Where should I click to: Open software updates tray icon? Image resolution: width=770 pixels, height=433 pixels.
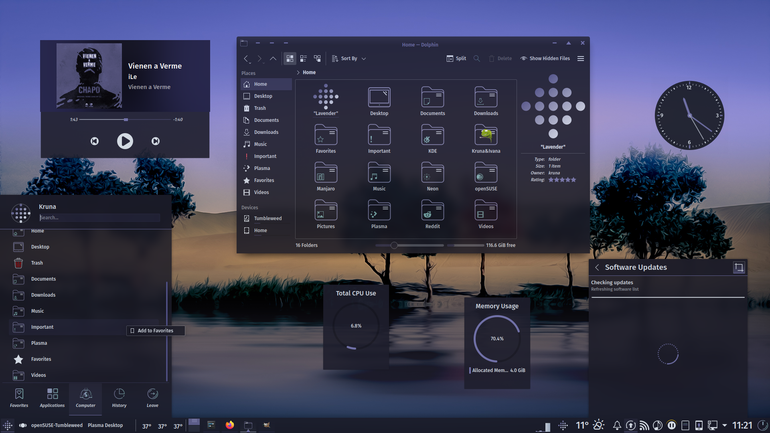631,426
